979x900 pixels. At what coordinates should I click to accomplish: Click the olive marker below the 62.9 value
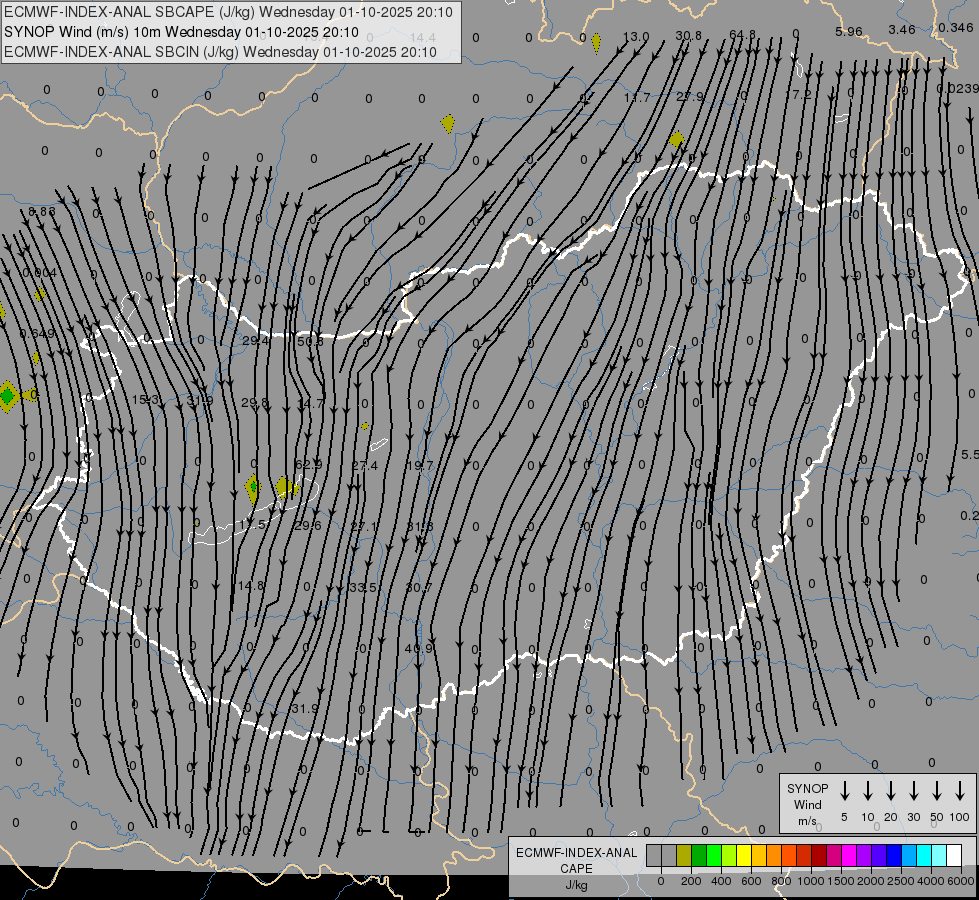(285, 487)
